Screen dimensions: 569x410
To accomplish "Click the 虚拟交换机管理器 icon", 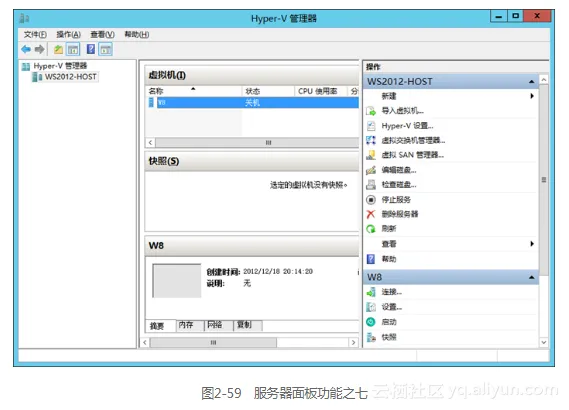I will click(x=371, y=140).
